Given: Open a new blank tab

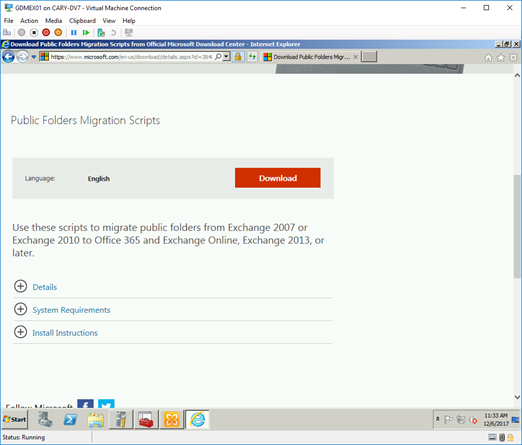Looking at the screenshot, I should pos(369,57).
